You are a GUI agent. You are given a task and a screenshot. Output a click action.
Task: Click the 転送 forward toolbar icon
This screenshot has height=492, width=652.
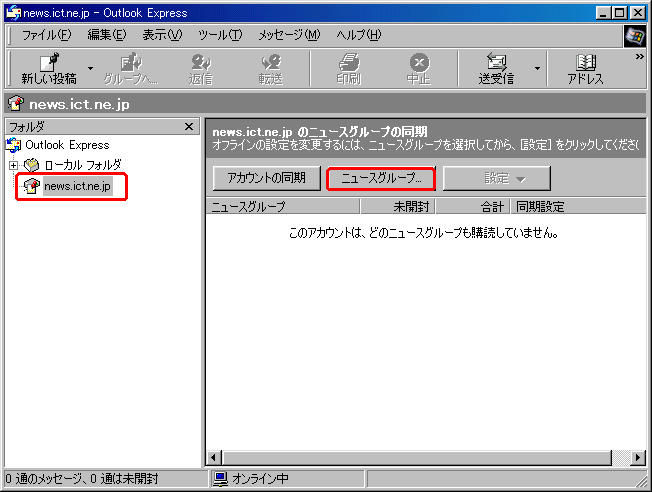click(271, 69)
